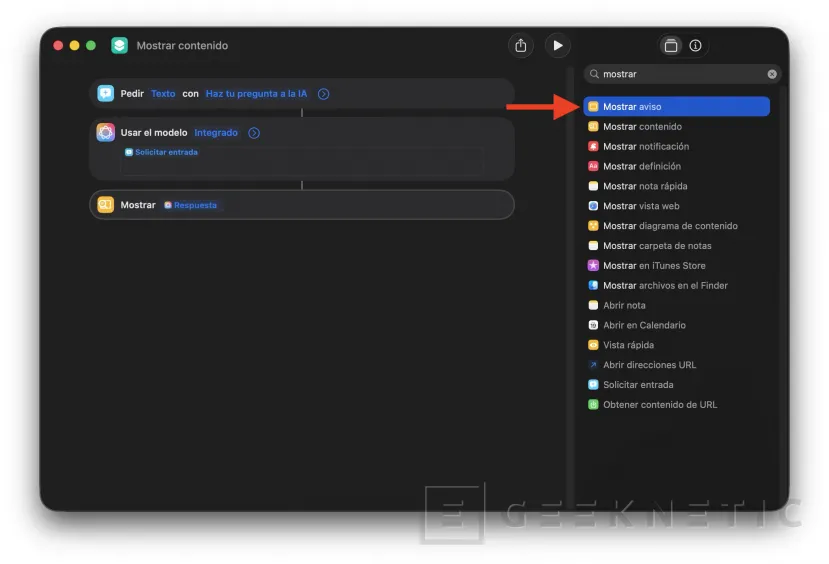Choose 'Obtener contenido de URL' action
Screen dimensions: 829x564
pyautogui.click(x=659, y=405)
